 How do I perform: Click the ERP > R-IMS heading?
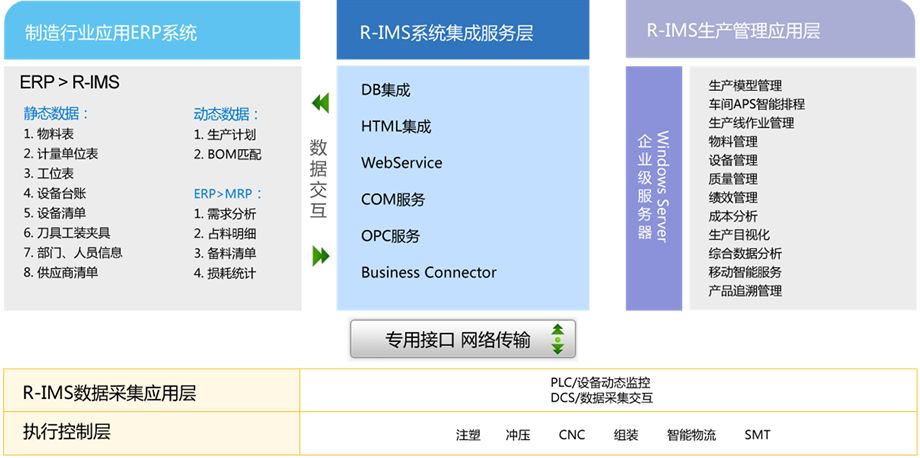pos(70,82)
